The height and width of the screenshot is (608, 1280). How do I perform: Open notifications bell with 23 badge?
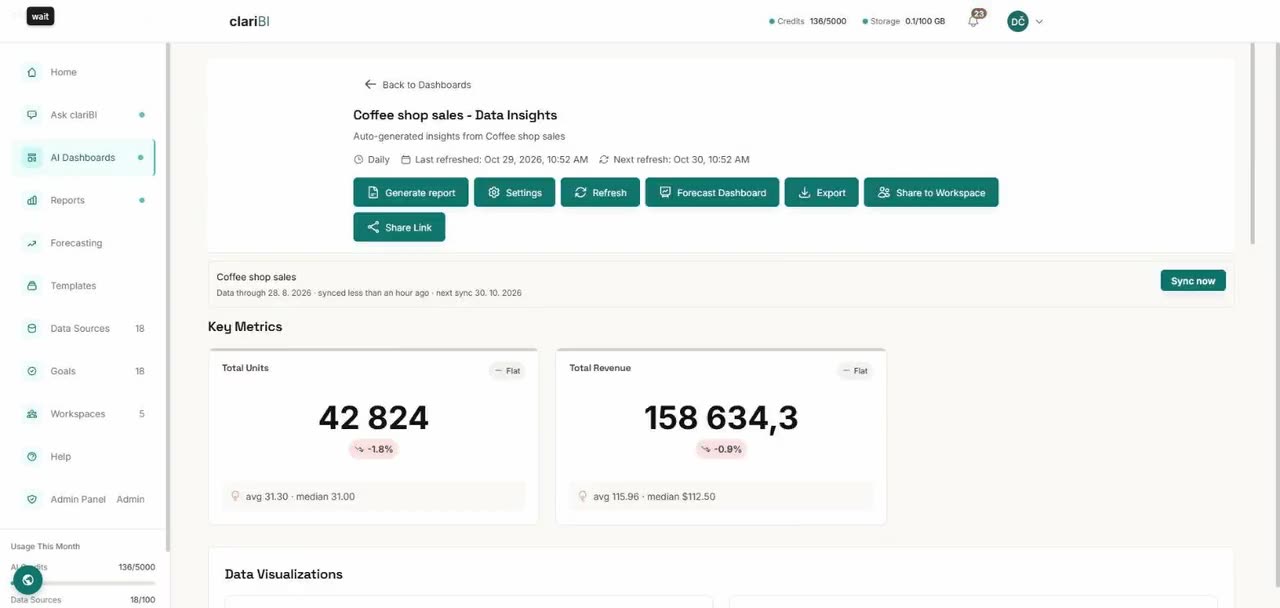point(974,20)
